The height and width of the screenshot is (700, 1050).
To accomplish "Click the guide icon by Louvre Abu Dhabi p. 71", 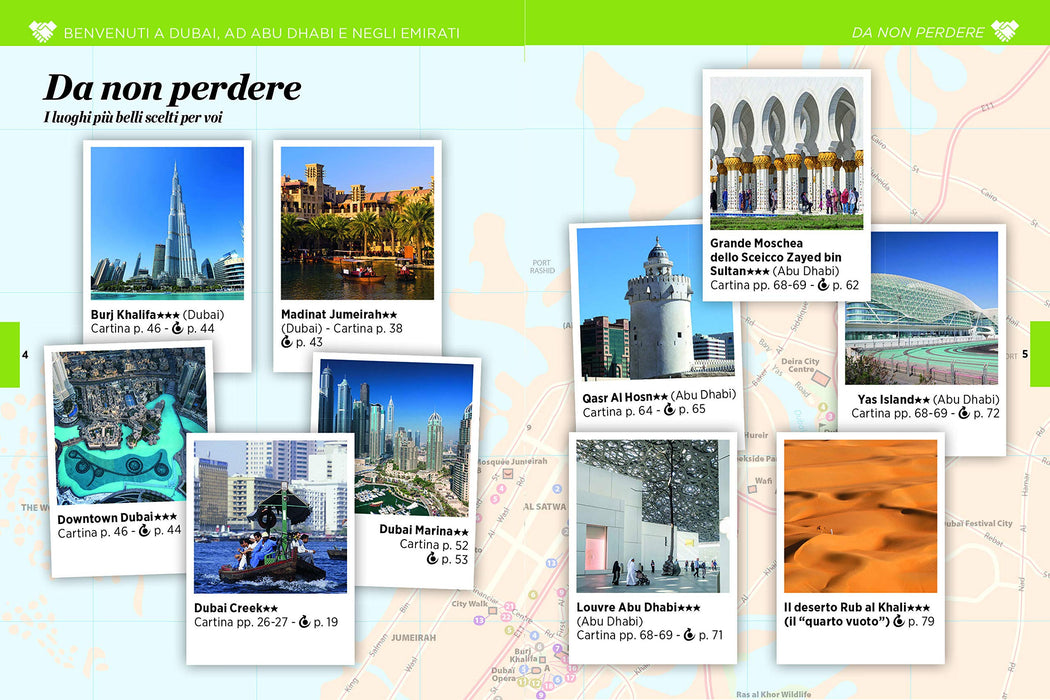I will click(x=689, y=634).
